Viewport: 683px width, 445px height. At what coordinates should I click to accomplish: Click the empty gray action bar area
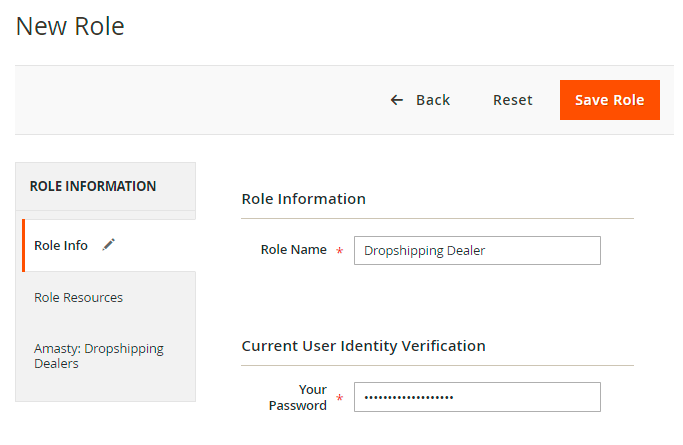(x=200, y=100)
